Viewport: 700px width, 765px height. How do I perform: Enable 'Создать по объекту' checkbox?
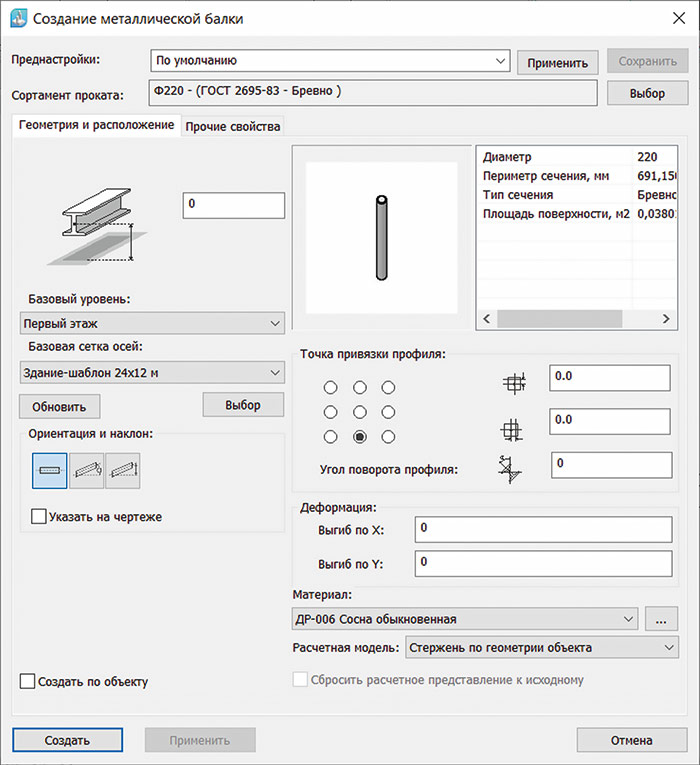27,681
